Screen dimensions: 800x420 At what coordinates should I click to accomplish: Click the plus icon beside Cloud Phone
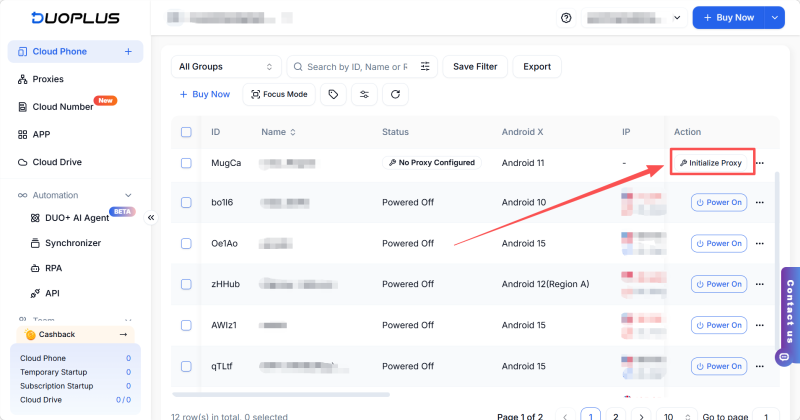point(127,51)
